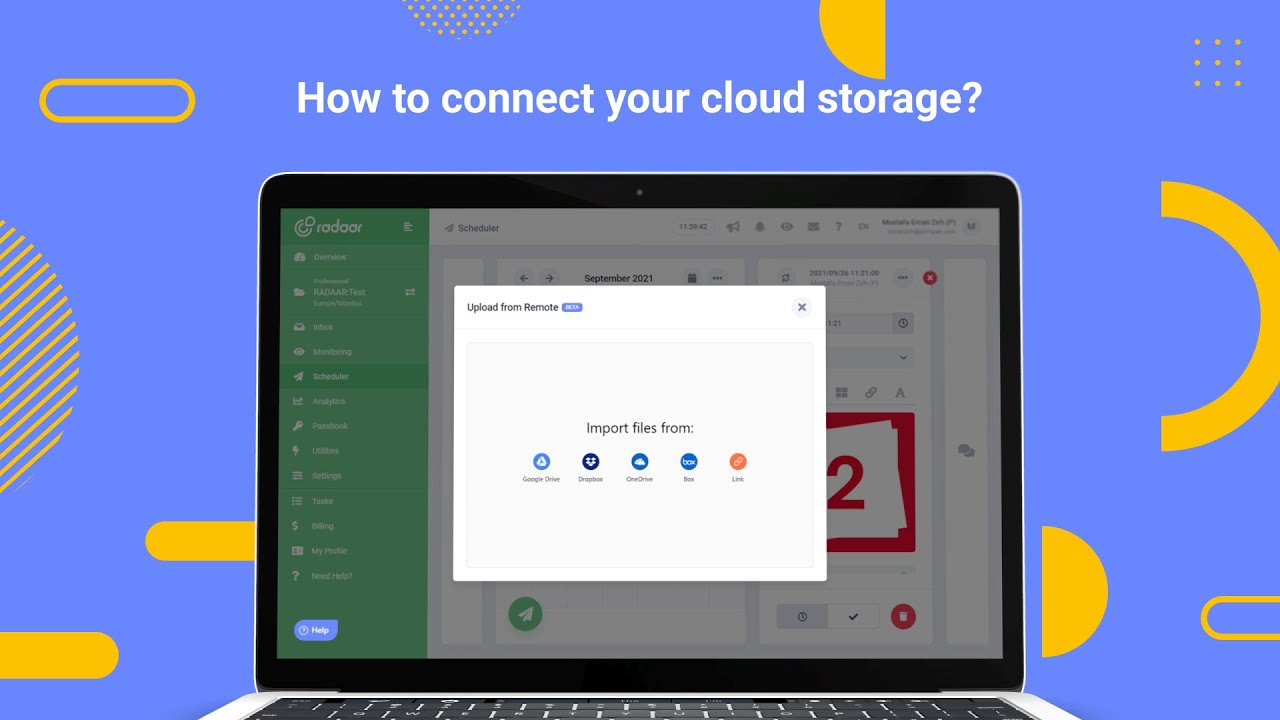Screen dimensions: 1280x720
Task: Click the question mark in top bar
Action: [838, 227]
